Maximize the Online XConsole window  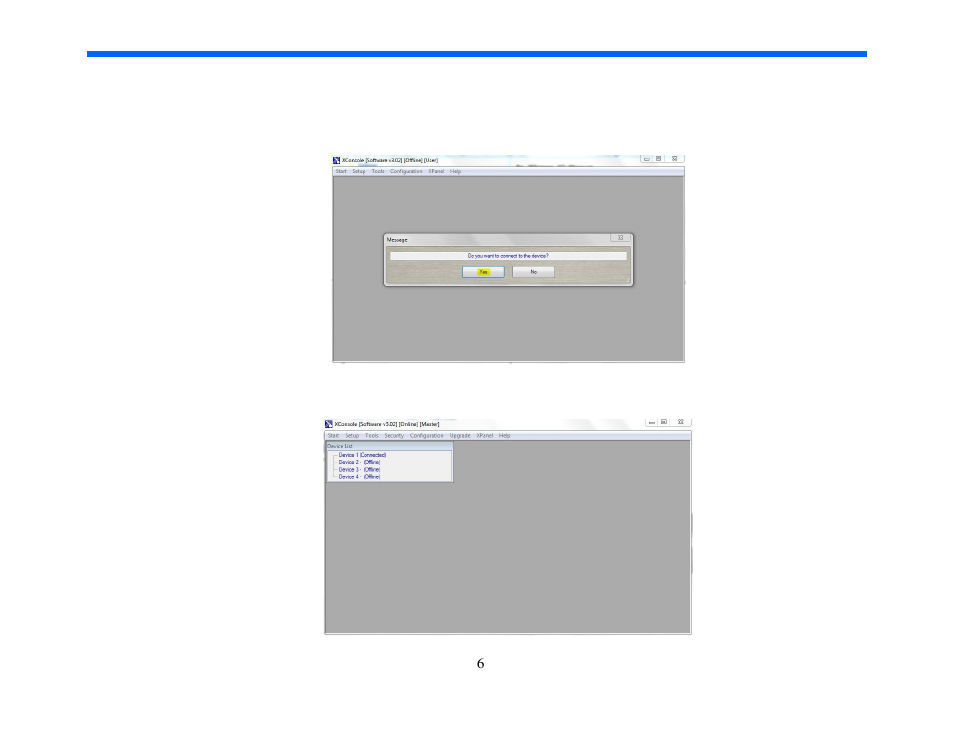point(664,422)
